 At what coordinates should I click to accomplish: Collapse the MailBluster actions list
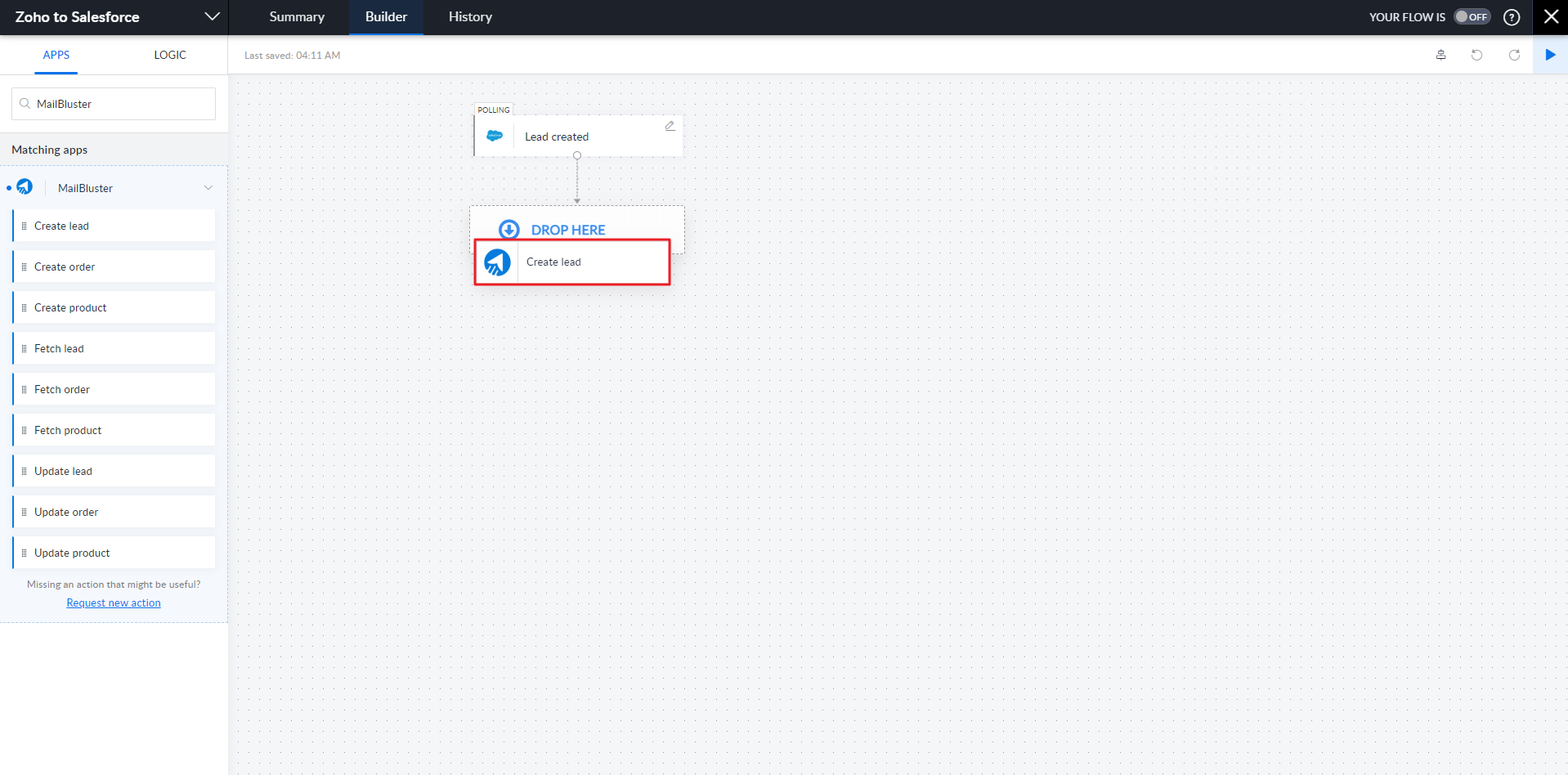coord(208,188)
